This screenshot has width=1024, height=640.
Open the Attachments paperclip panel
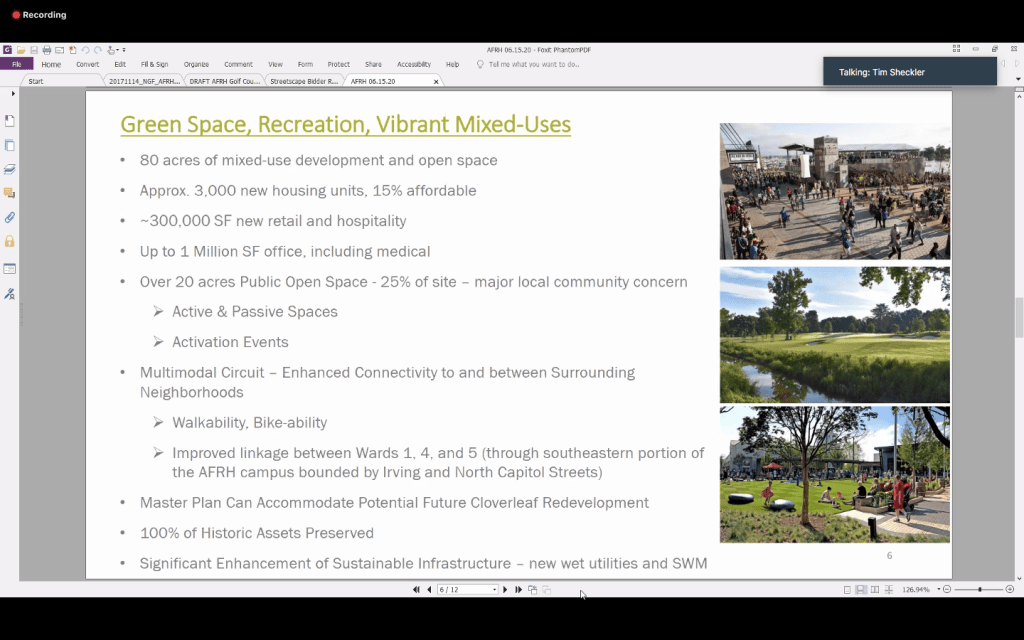coord(10,217)
